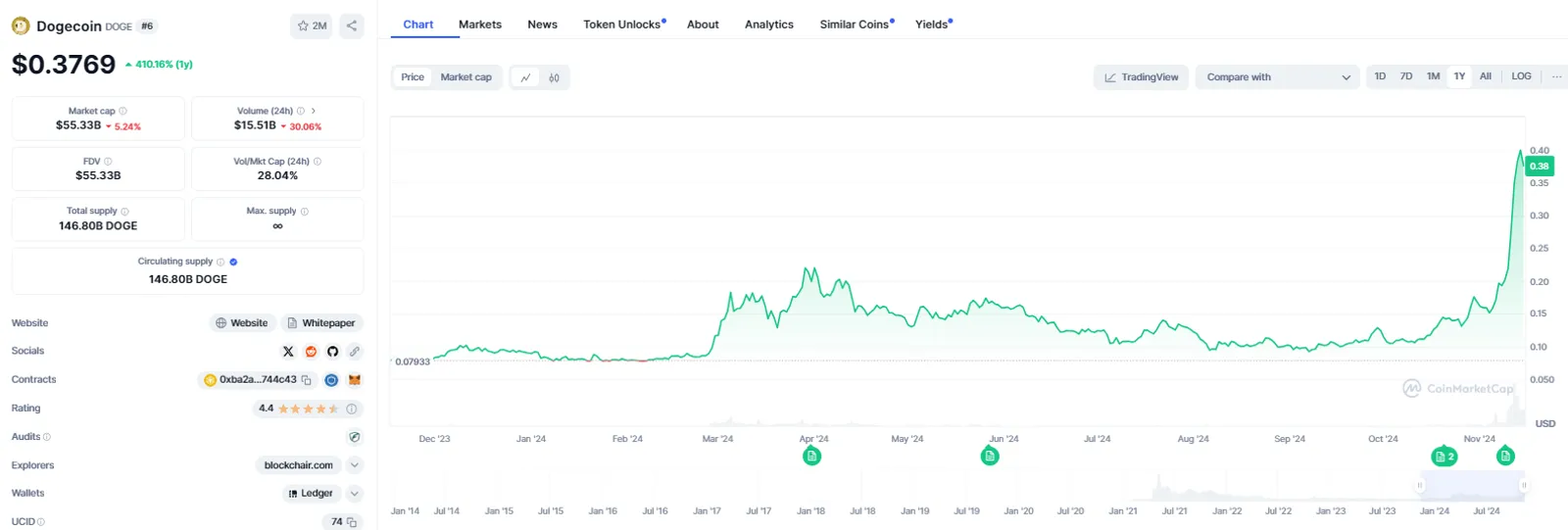
Task: Switch to the Similar Coins tab
Action: [857, 24]
